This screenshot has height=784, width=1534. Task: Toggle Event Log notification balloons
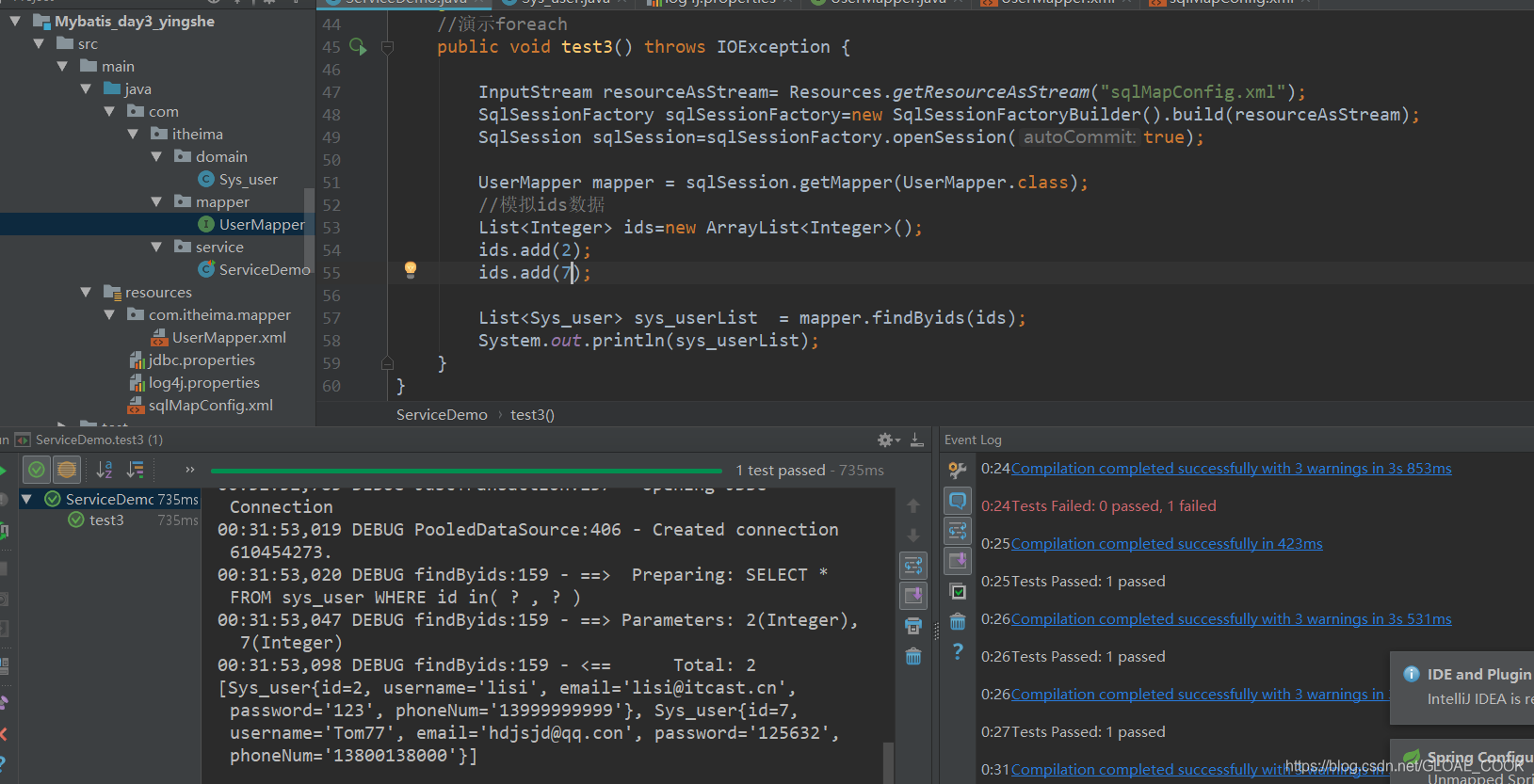[958, 501]
